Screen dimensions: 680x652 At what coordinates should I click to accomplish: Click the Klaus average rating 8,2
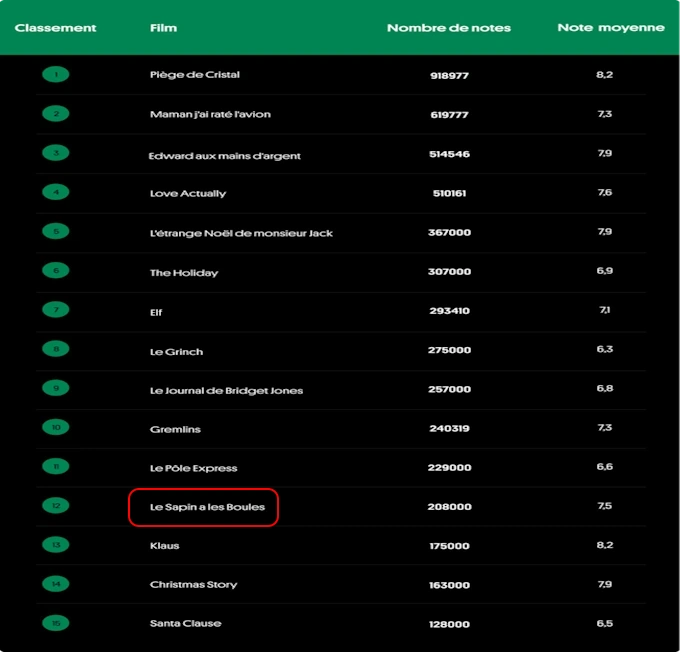[604, 545]
